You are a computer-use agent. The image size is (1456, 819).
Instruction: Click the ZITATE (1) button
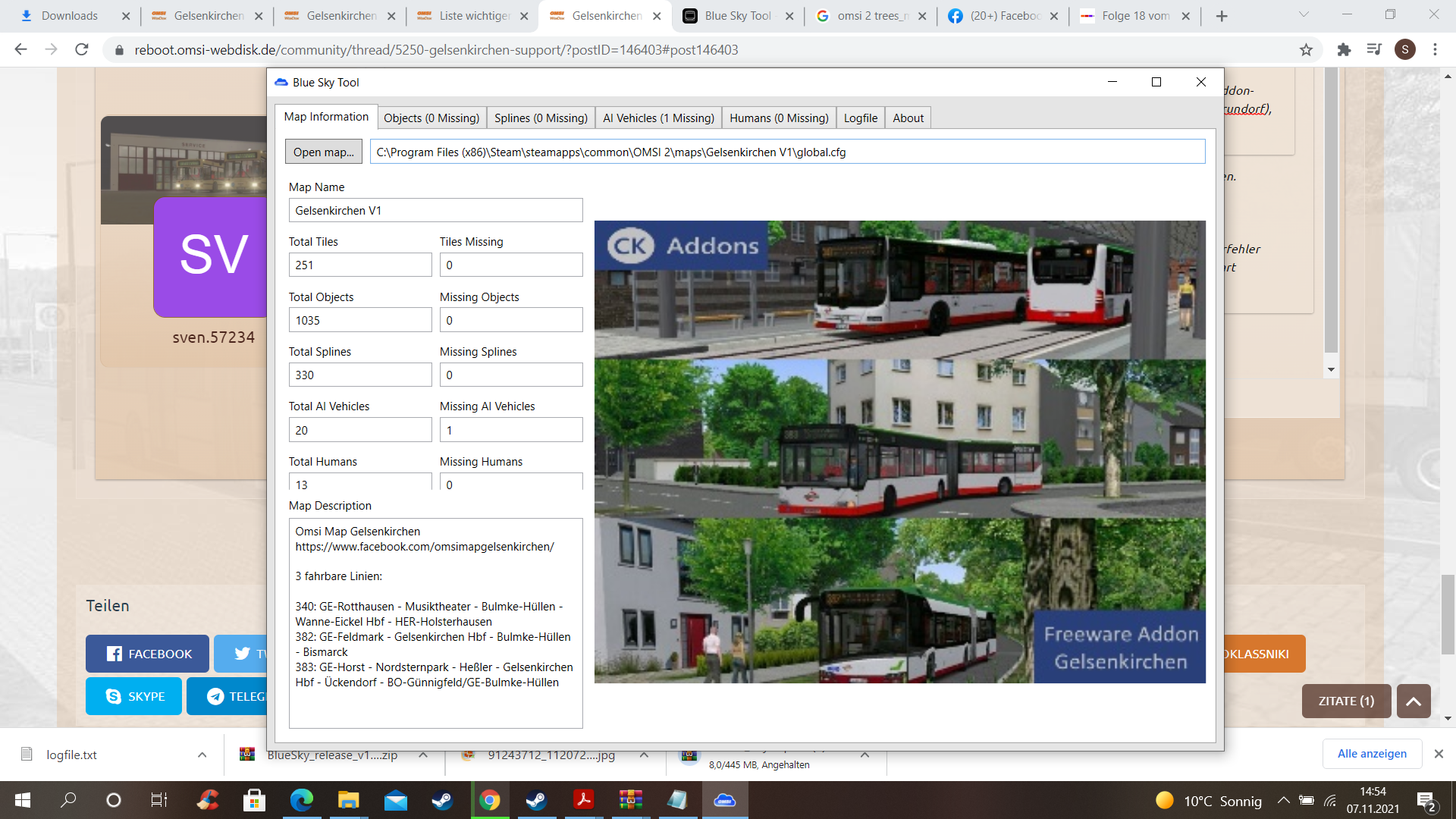click(x=1346, y=701)
